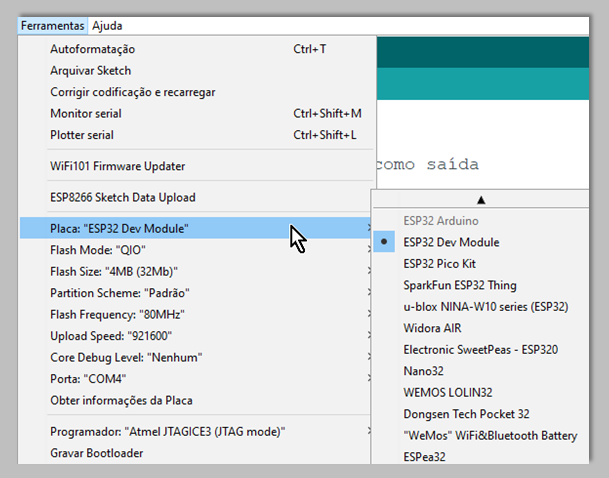Image resolution: width=609 pixels, height=478 pixels.
Task: Expand the Upload Speed "921600" submenu
Action: [x=111, y=335]
